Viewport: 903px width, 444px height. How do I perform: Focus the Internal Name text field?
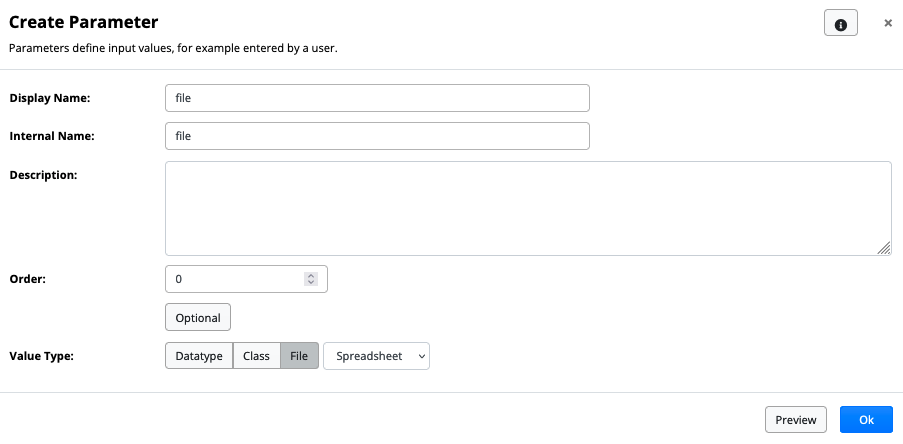point(377,136)
